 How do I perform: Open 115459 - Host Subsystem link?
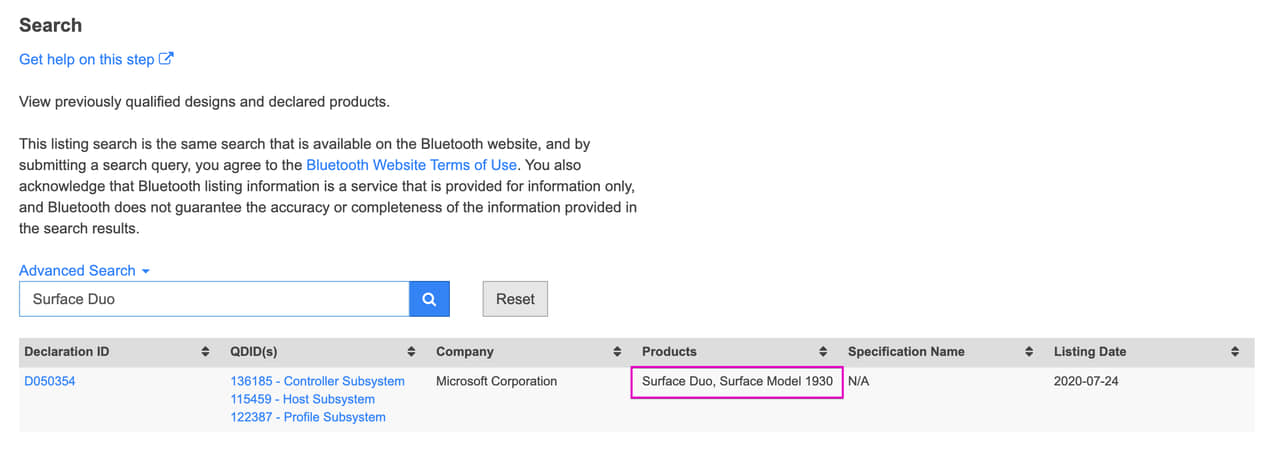[x=302, y=399]
